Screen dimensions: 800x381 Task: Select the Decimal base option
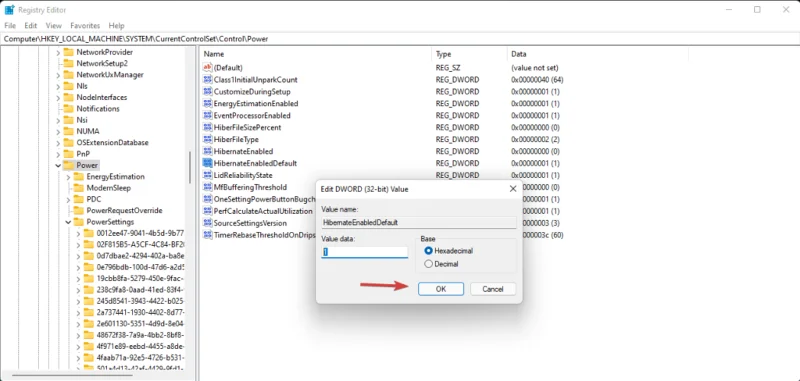point(429,264)
